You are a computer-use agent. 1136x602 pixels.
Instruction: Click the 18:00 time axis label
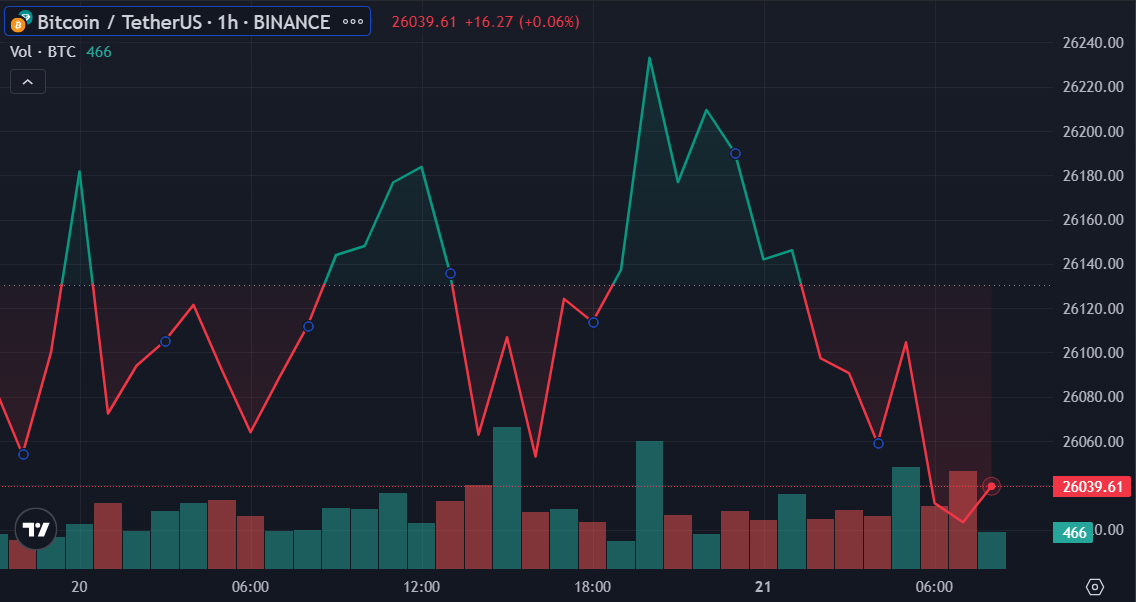593,586
